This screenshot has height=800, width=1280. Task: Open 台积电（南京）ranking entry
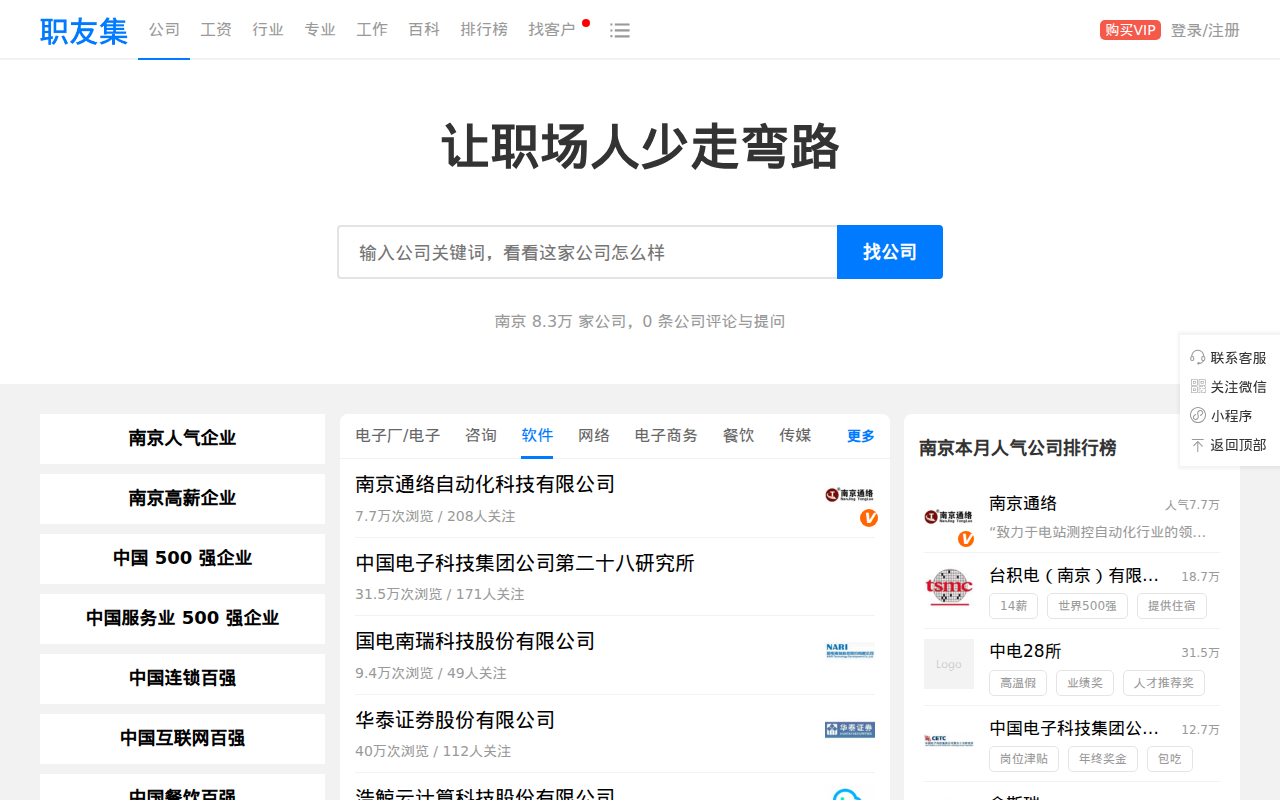pyautogui.click(x=1074, y=576)
